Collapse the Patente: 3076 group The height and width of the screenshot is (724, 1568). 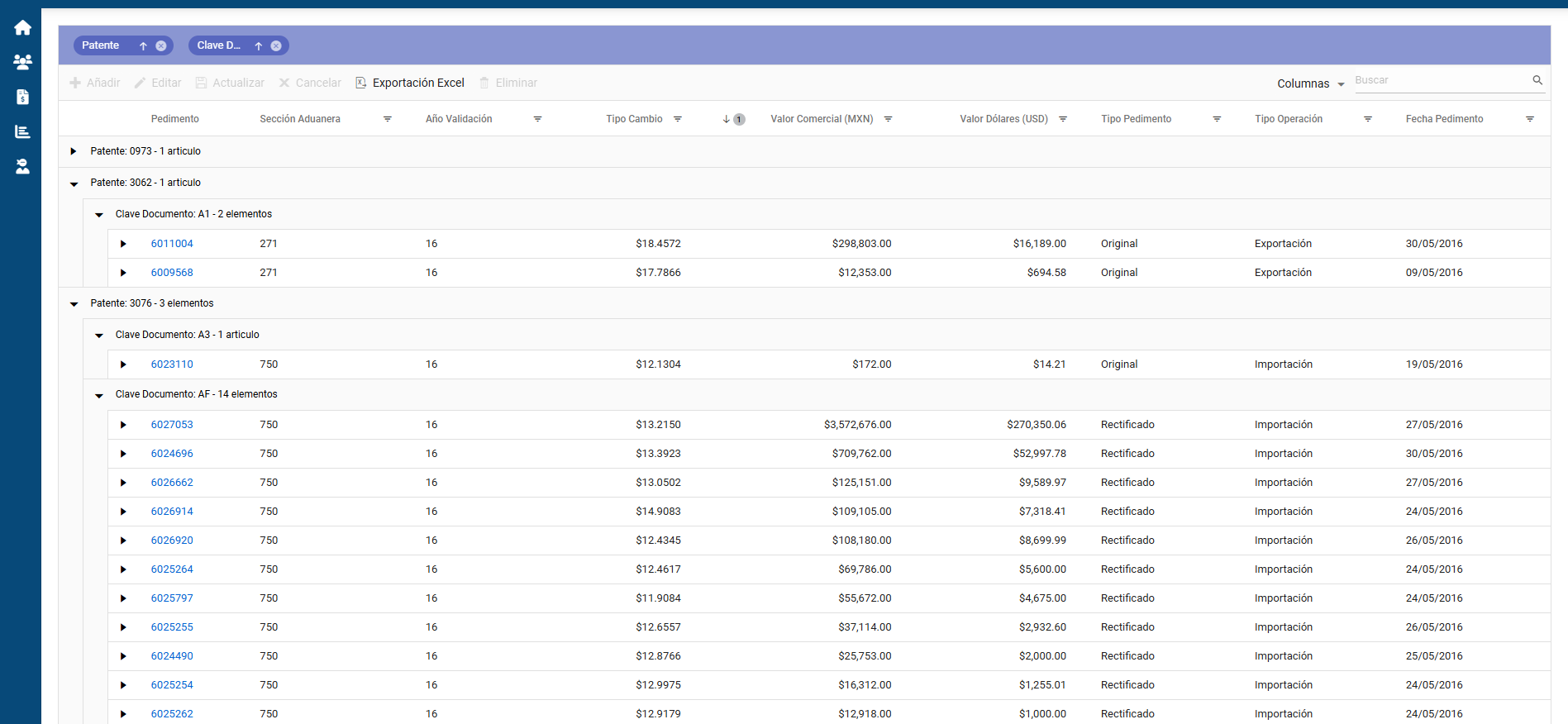click(x=74, y=304)
